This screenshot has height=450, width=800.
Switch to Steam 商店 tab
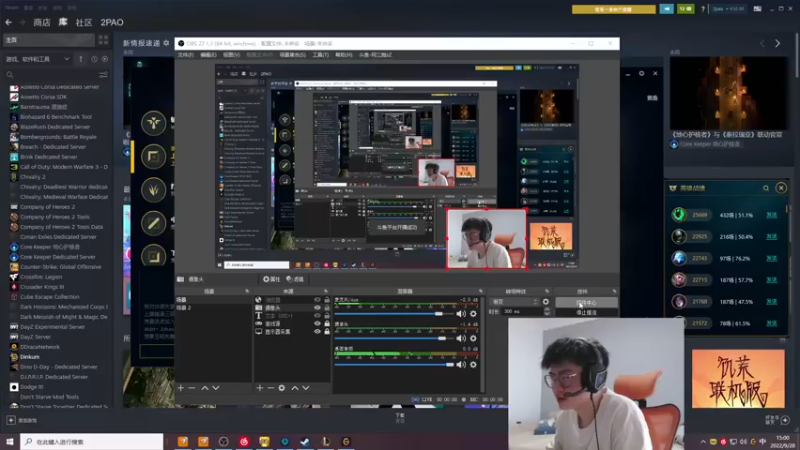[42, 22]
